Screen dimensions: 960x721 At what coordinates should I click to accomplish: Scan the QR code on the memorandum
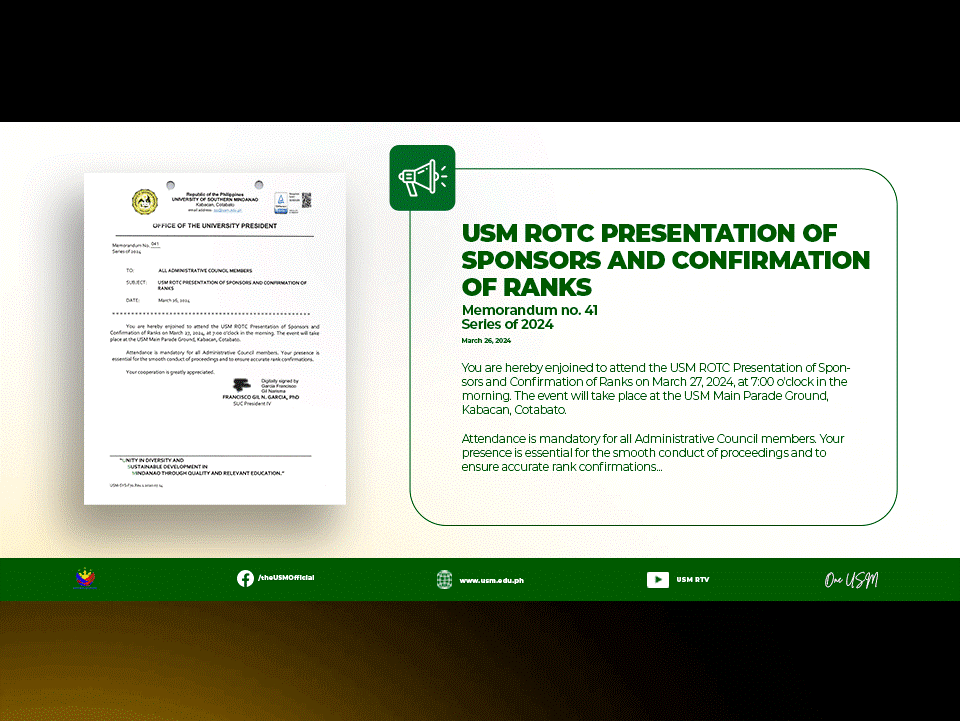[x=308, y=199]
